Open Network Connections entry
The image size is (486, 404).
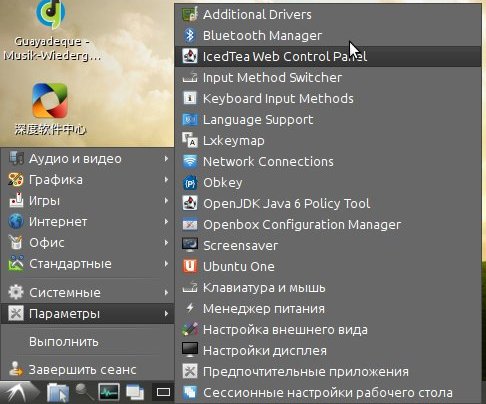(328, 161)
